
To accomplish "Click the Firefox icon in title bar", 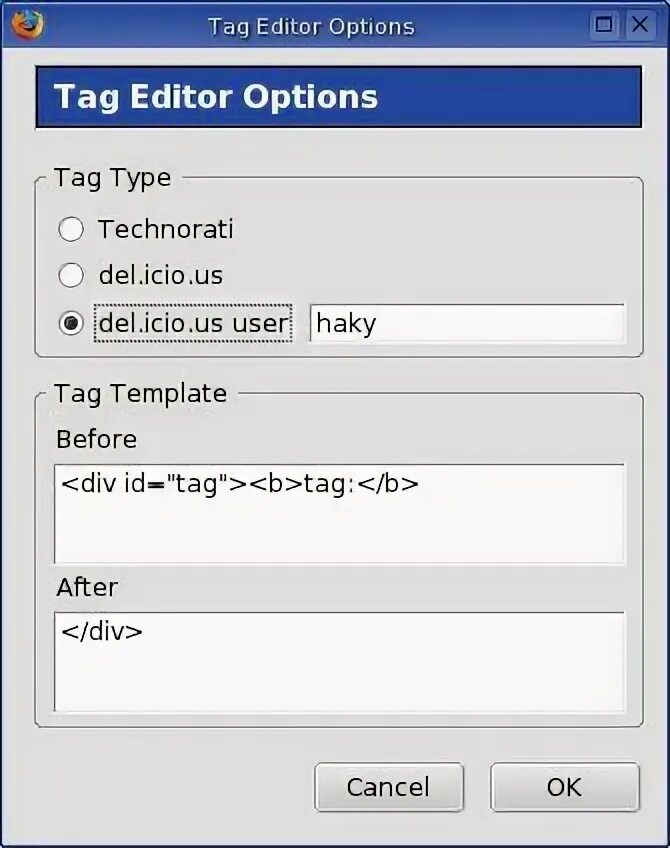I will (27, 24).
